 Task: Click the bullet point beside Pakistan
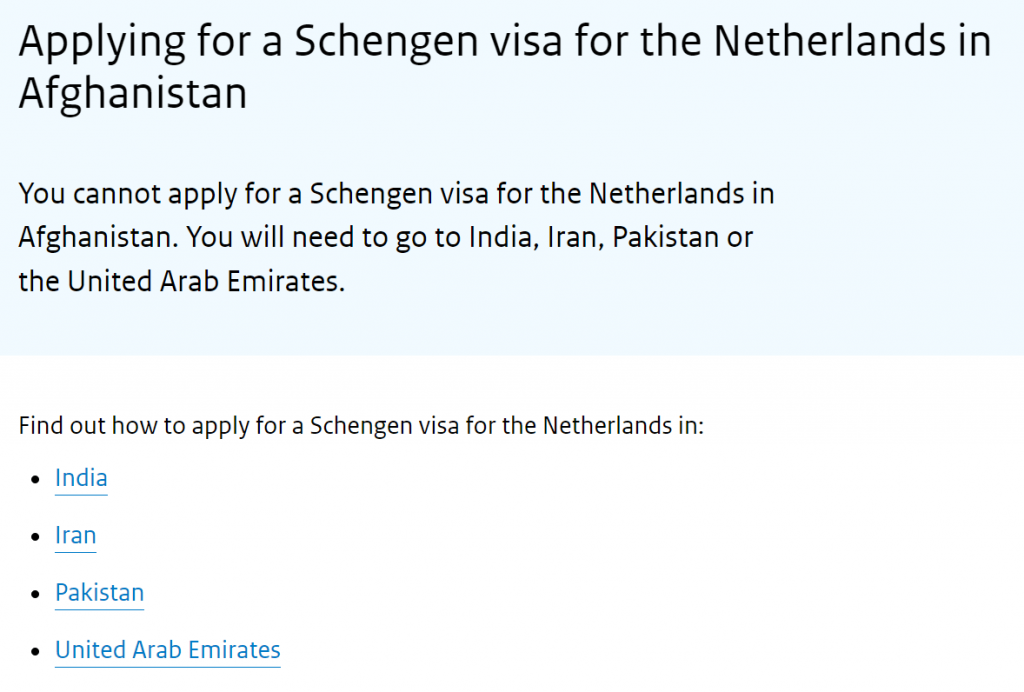click(37, 592)
